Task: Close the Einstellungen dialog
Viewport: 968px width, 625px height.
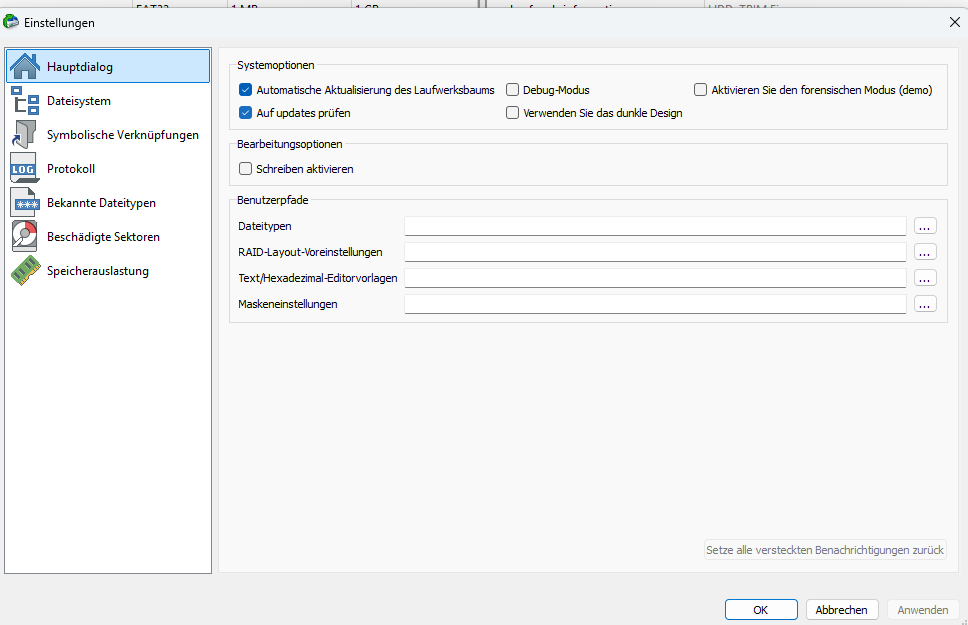Action: (x=954, y=22)
